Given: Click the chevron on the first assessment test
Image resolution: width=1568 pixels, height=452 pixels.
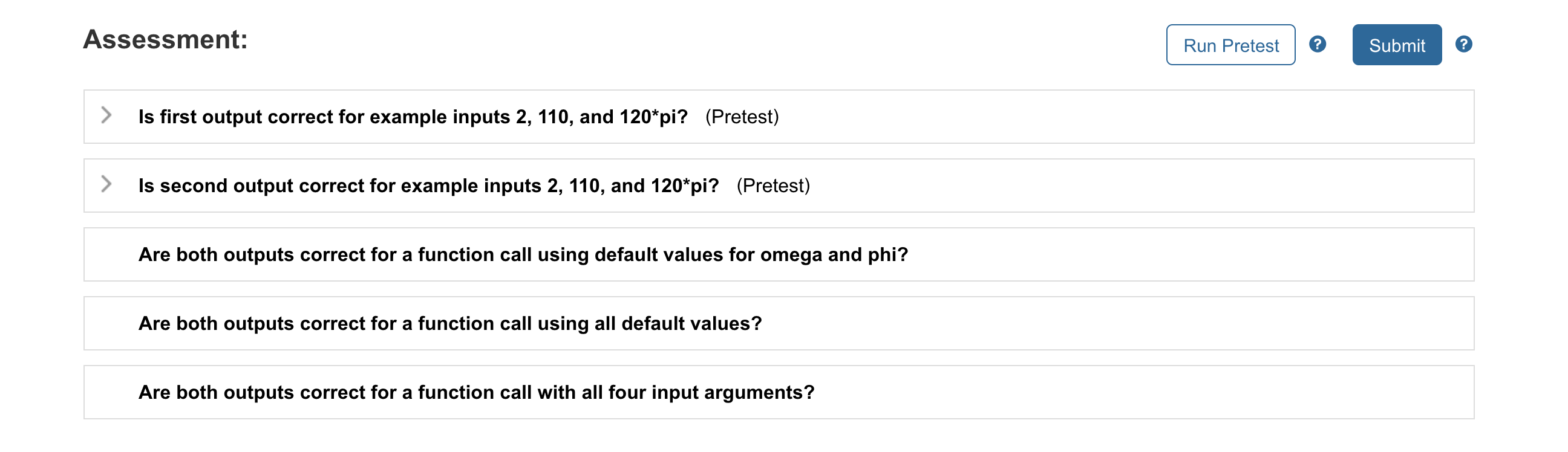Looking at the screenshot, I should pyautogui.click(x=106, y=114).
